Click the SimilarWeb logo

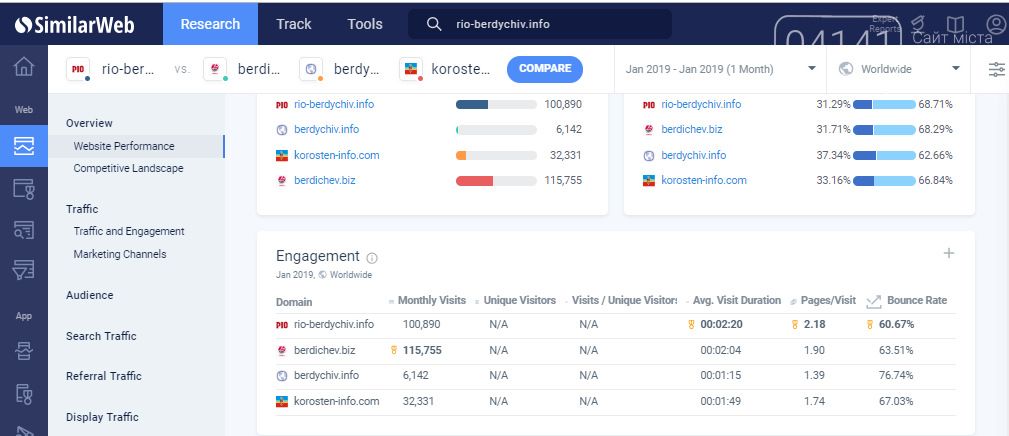75,24
